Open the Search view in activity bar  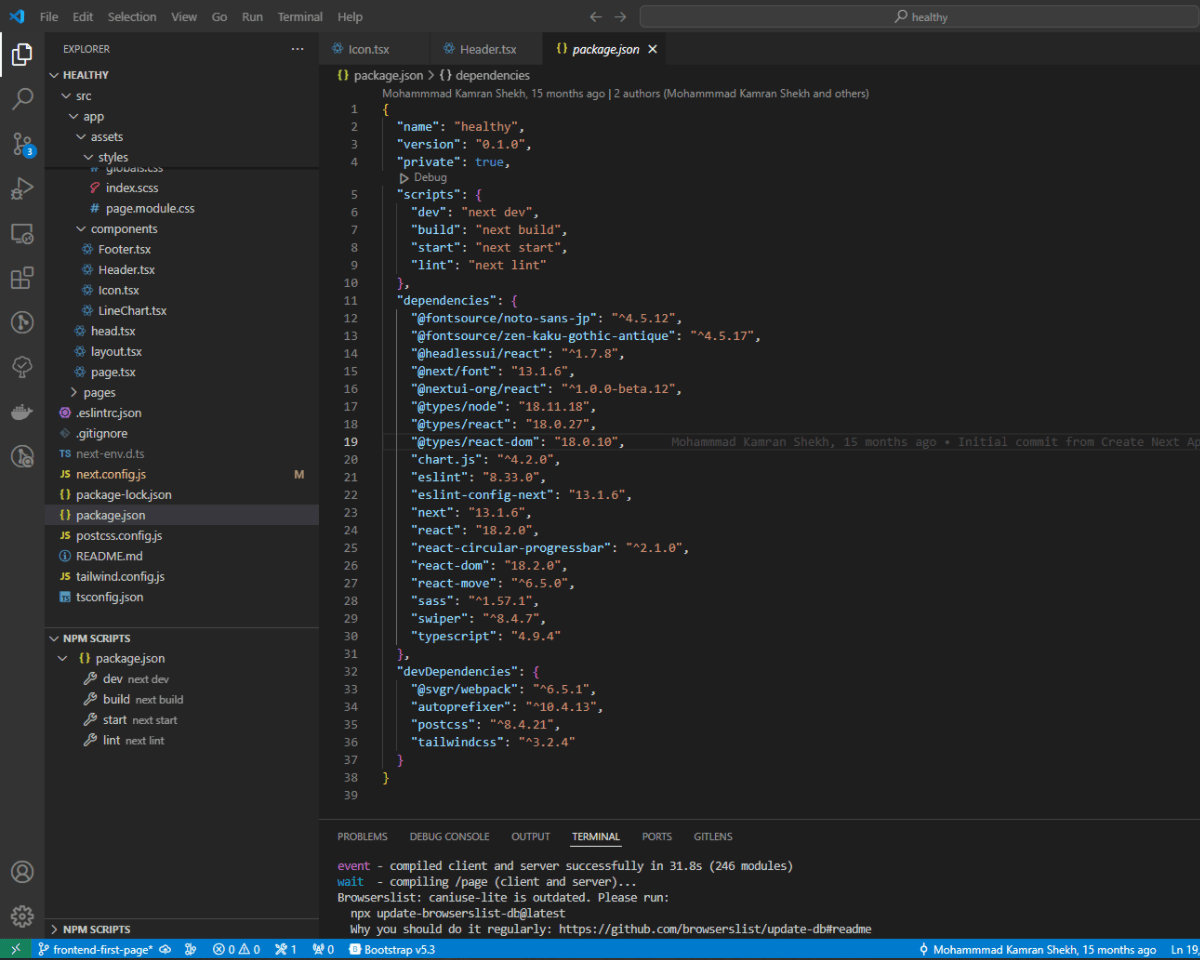click(x=22, y=98)
